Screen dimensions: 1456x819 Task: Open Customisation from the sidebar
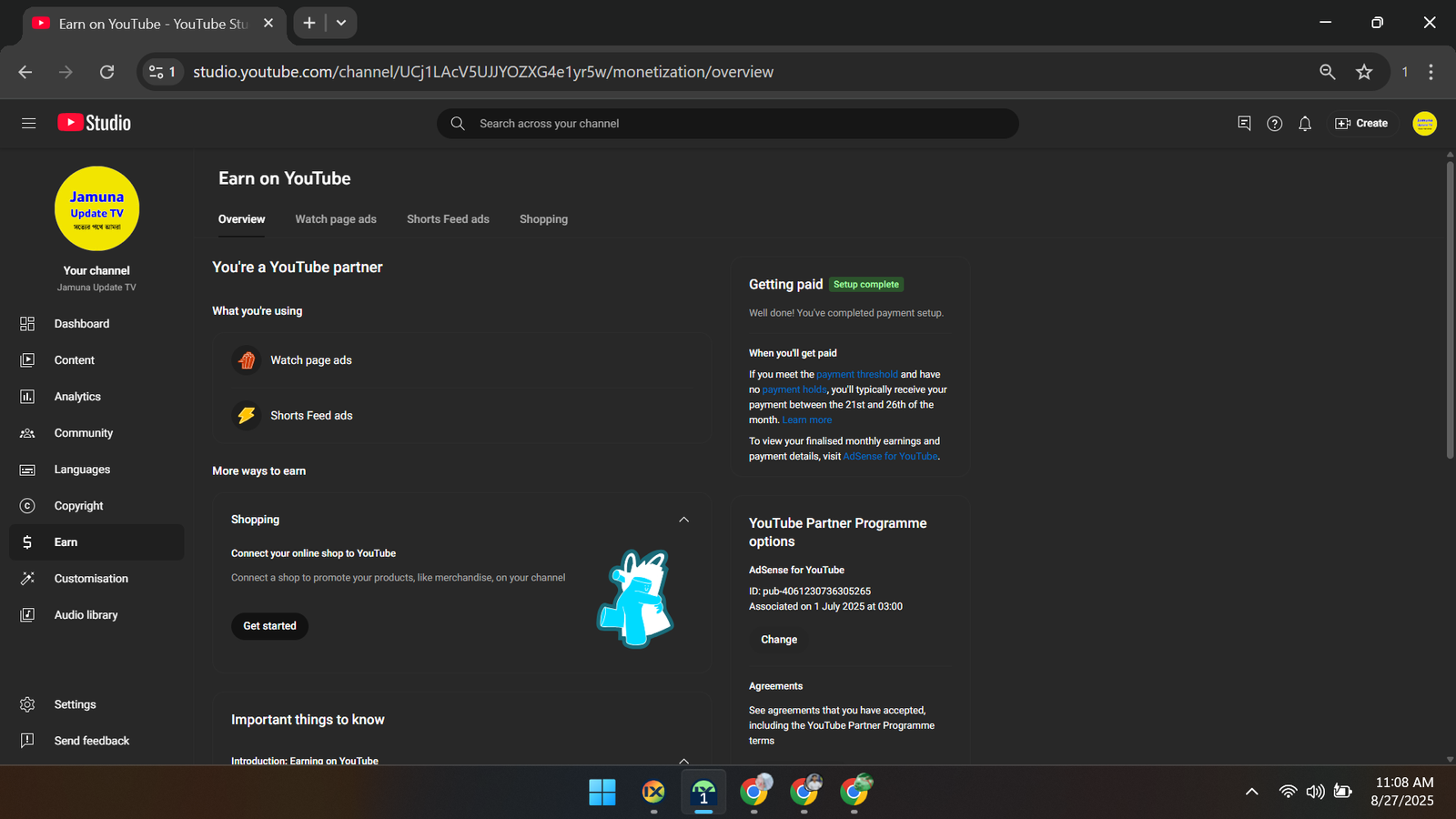pyautogui.click(x=91, y=579)
